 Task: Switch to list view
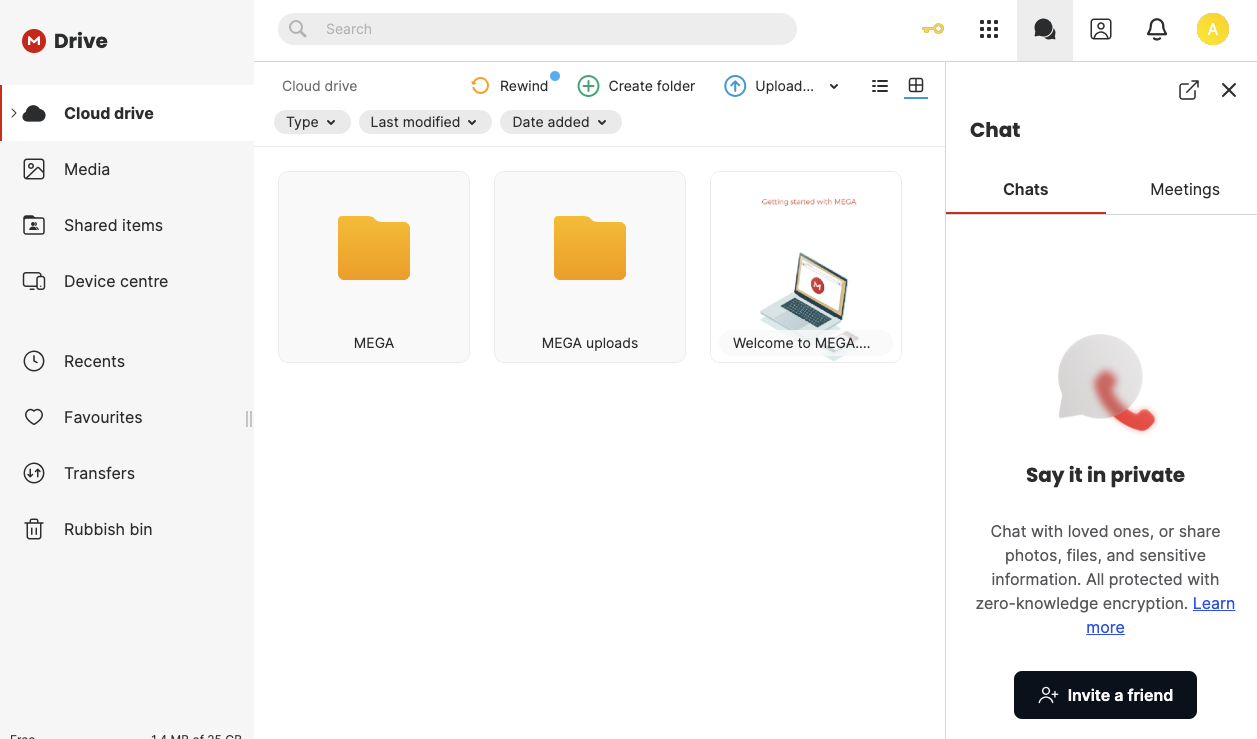(879, 86)
